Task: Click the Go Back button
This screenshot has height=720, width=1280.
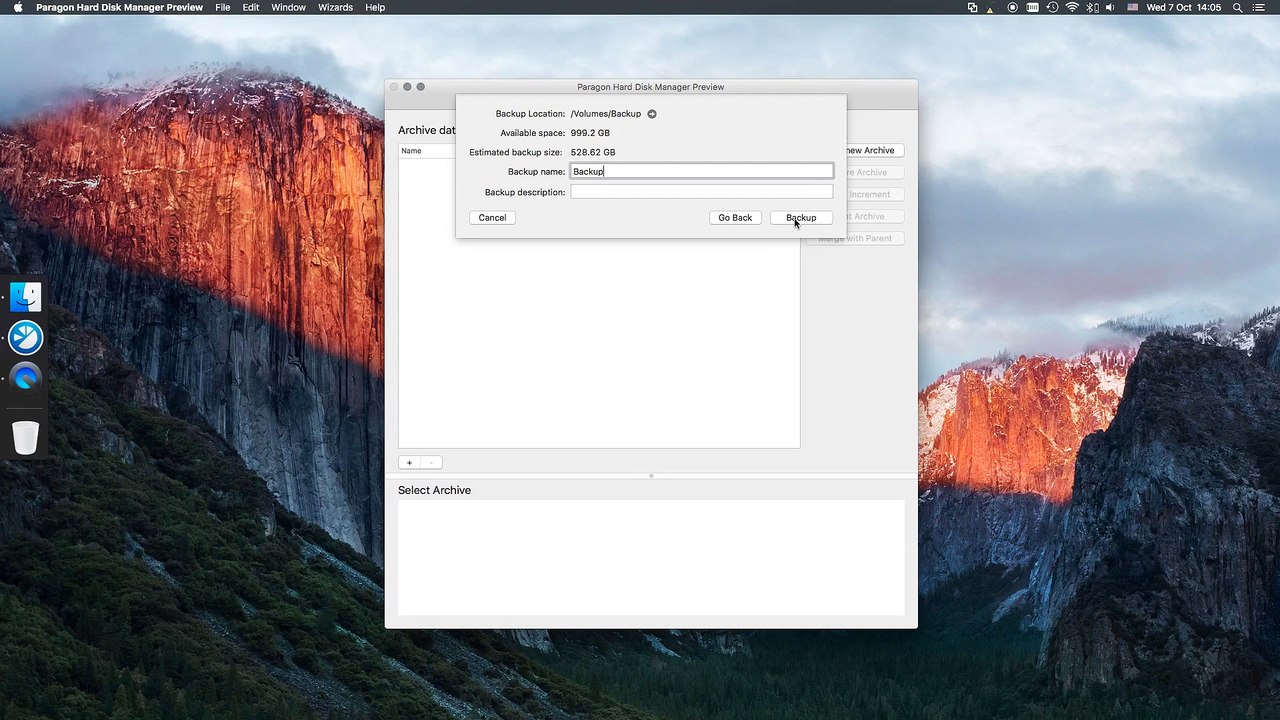Action: tap(735, 217)
